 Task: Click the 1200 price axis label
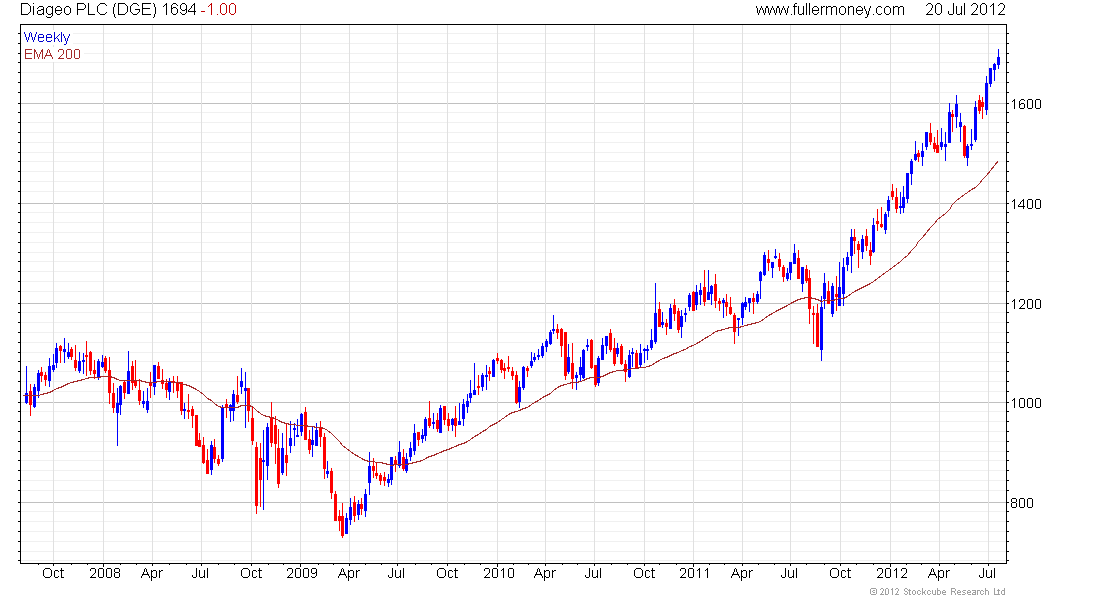(x=1026, y=304)
